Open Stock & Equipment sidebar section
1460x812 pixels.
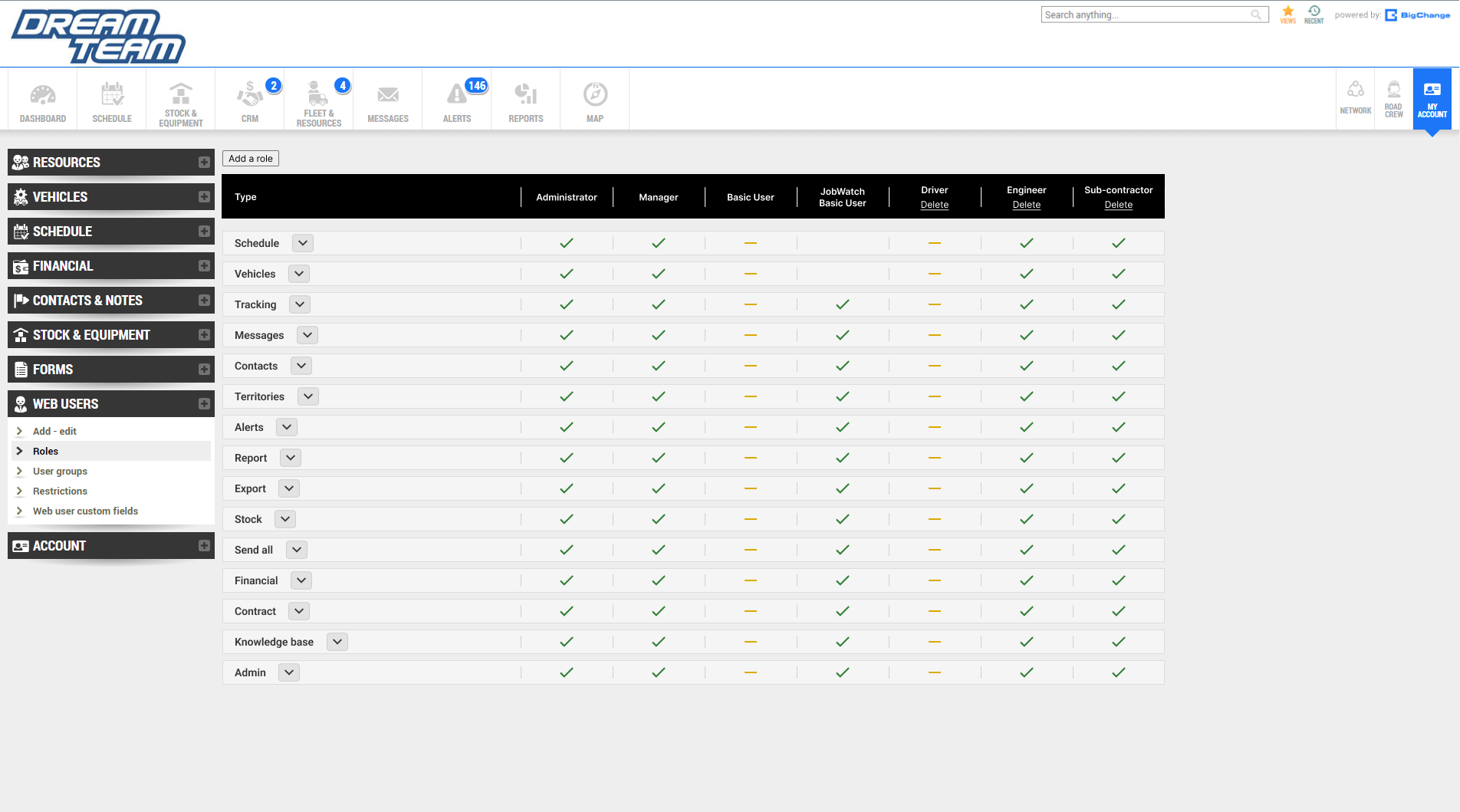[x=111, y=335]
